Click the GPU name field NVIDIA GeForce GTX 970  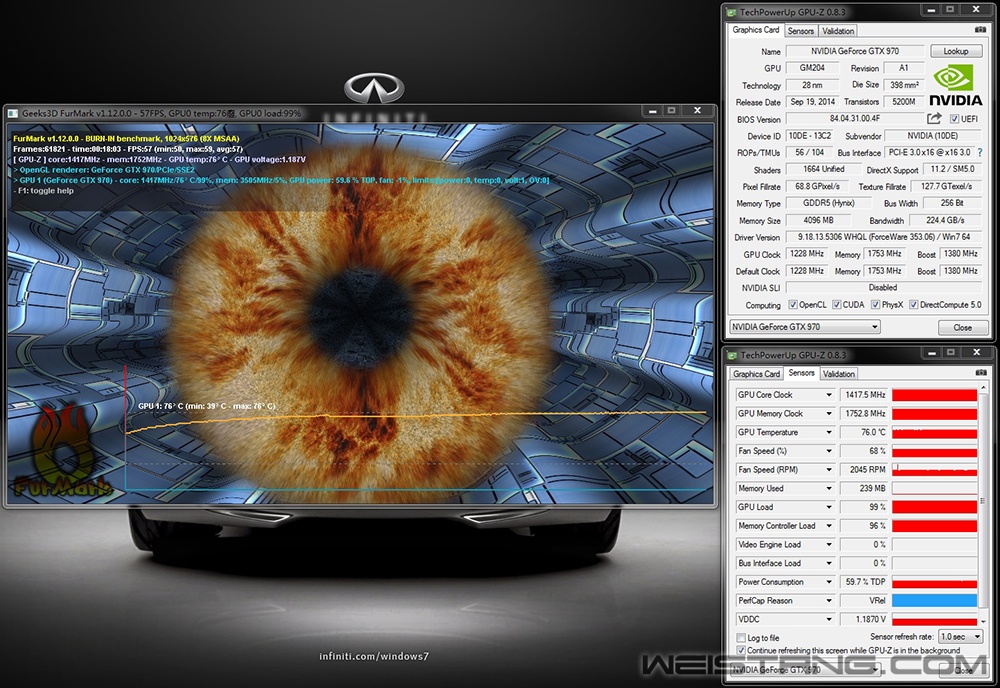(x=855, y=51)
